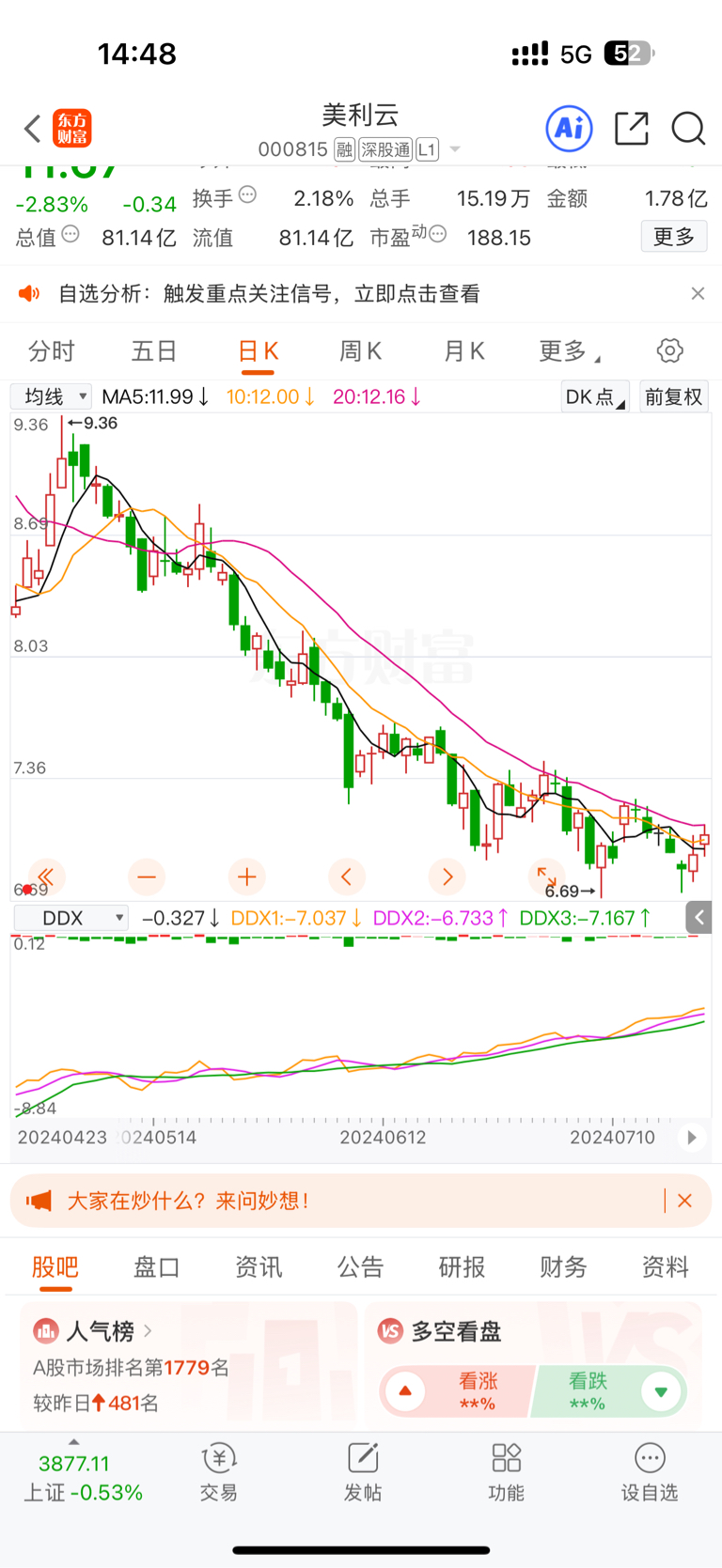Vote 看跌 bearish button
This screenshot has height=1568, width=722.
pos(609,1391)
